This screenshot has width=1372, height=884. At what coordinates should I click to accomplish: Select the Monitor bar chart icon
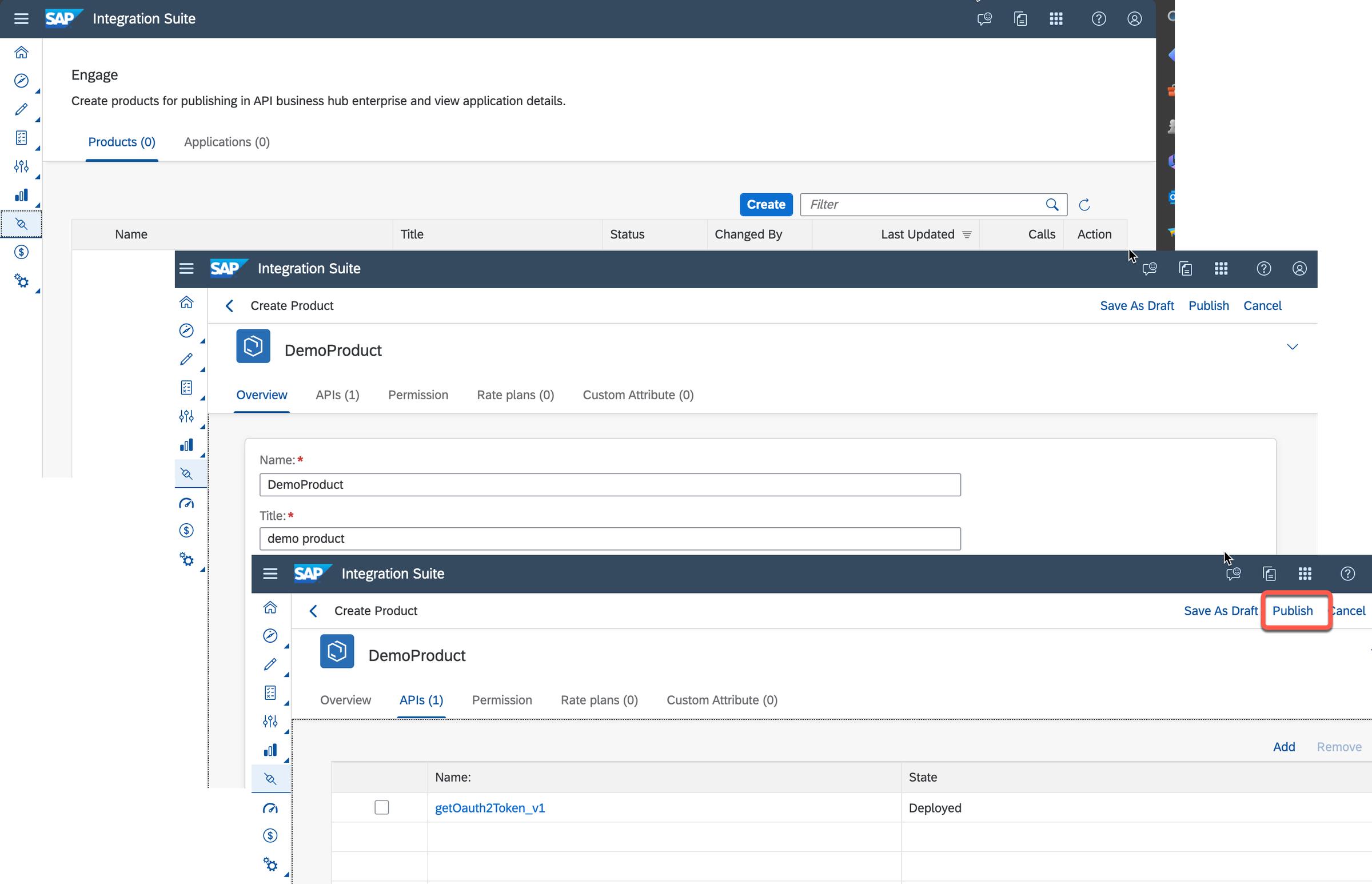pos(22,195)
